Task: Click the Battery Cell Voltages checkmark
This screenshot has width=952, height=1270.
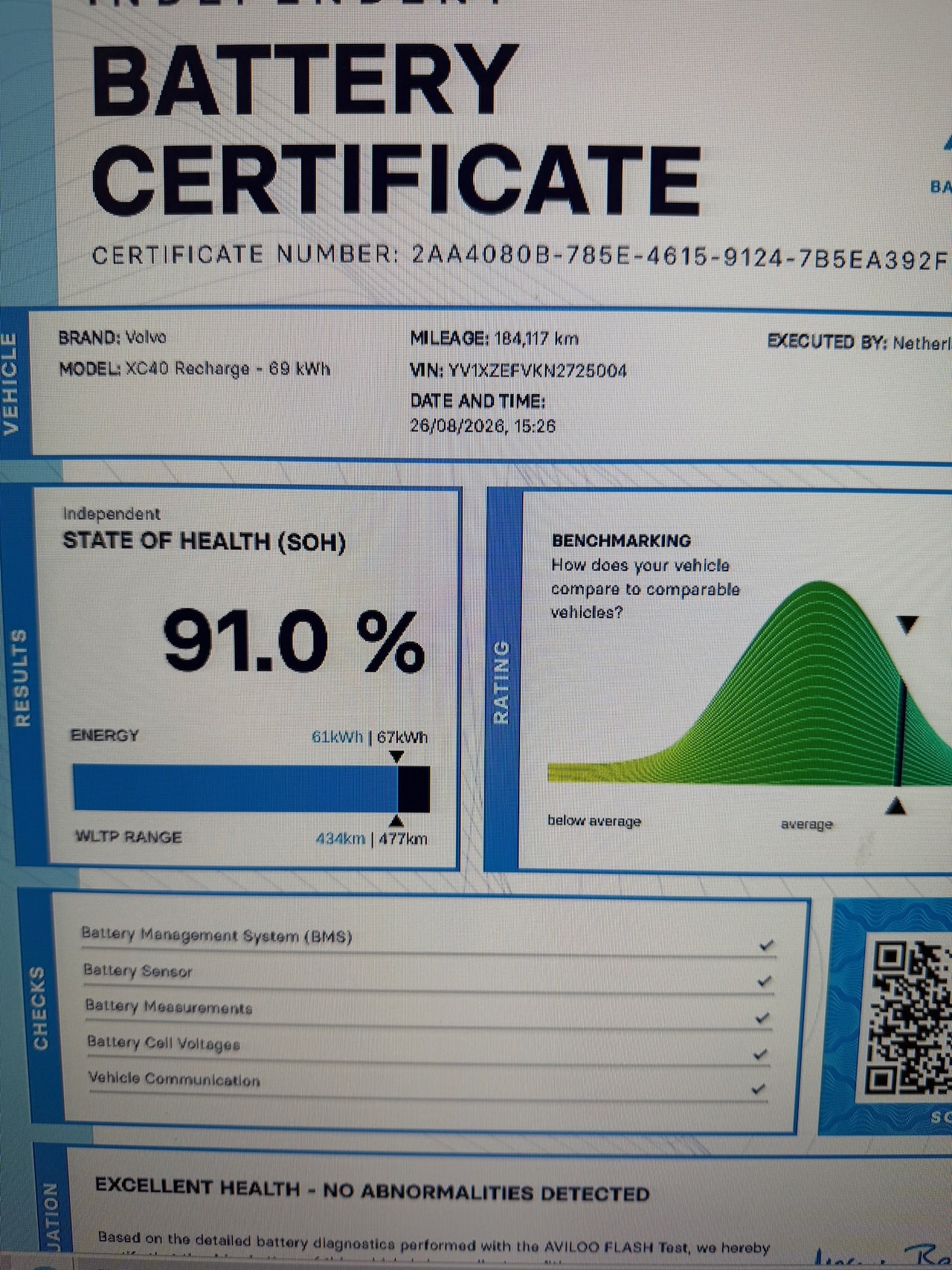Action: 761,1054
